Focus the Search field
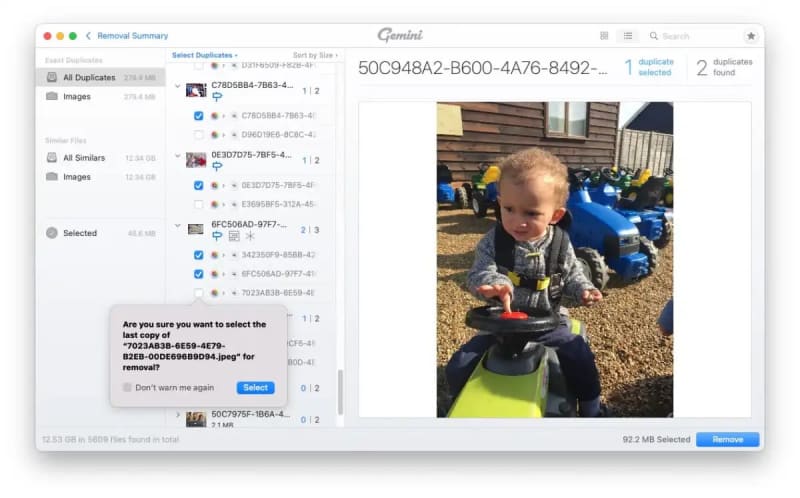 [x=694, y=36]
